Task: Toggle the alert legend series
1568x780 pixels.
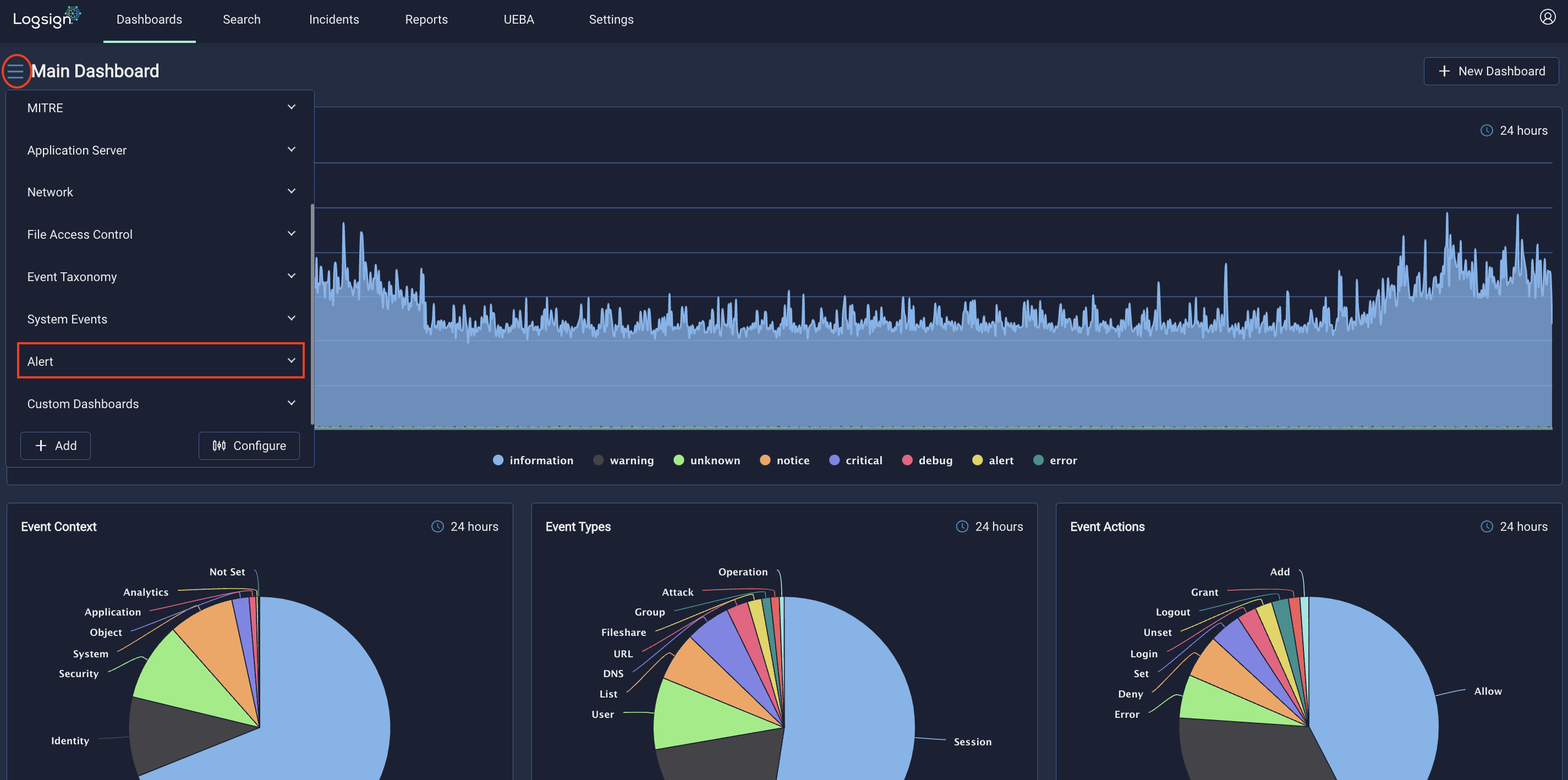Action: coord(993,460)
